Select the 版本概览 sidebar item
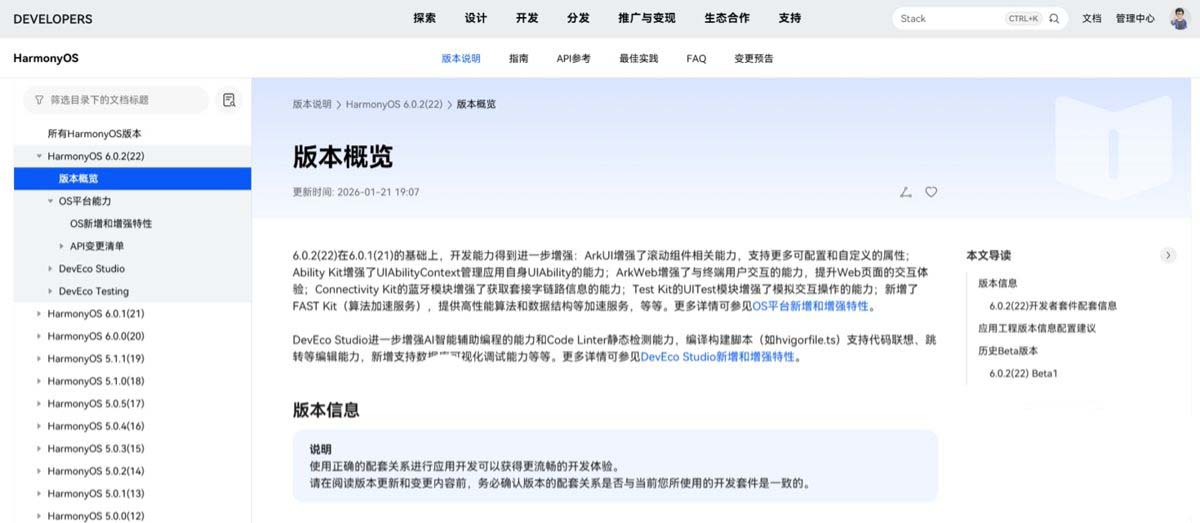 tap(132, 178)
